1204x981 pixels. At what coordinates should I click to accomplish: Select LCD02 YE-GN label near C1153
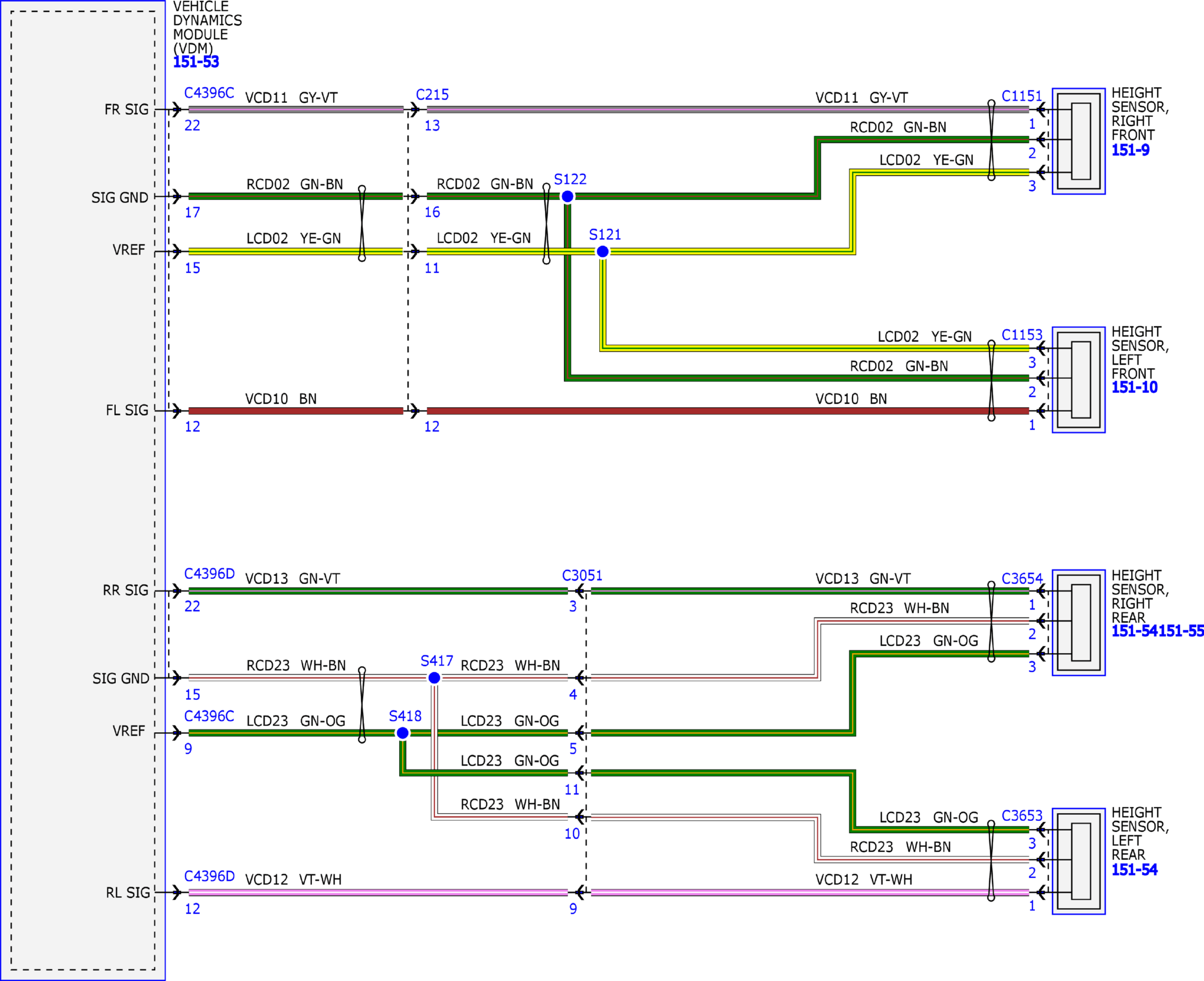925,338
